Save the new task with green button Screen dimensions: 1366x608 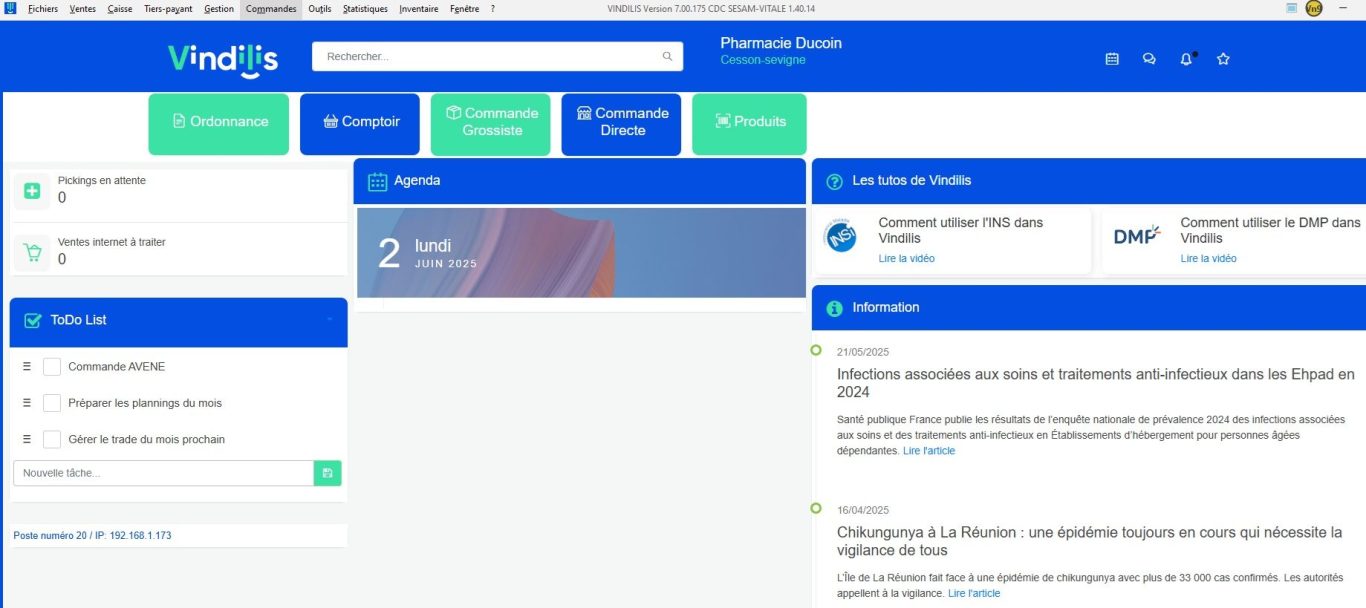pos(327,473)
